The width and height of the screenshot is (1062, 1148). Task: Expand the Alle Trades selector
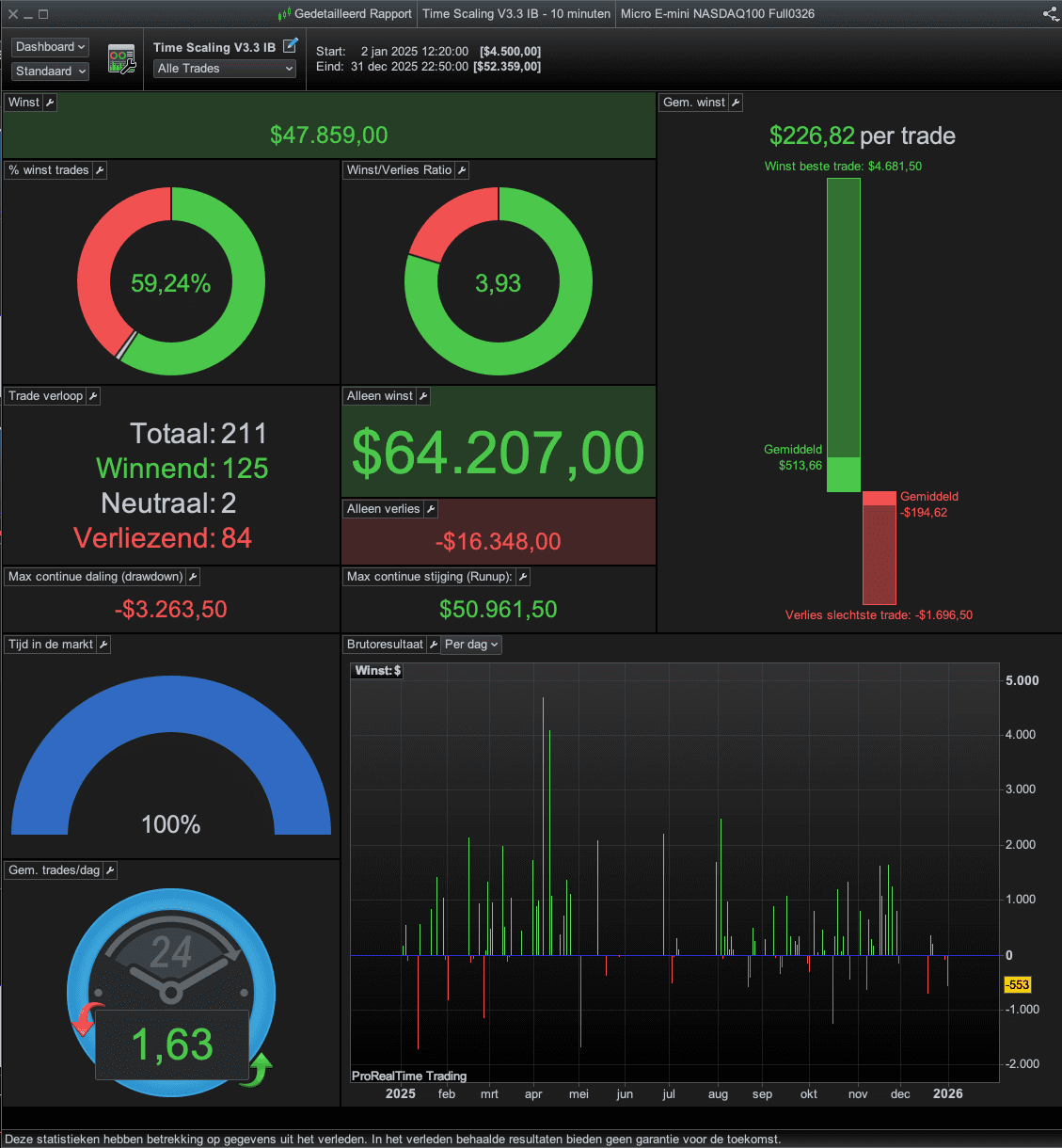(225, 69)
